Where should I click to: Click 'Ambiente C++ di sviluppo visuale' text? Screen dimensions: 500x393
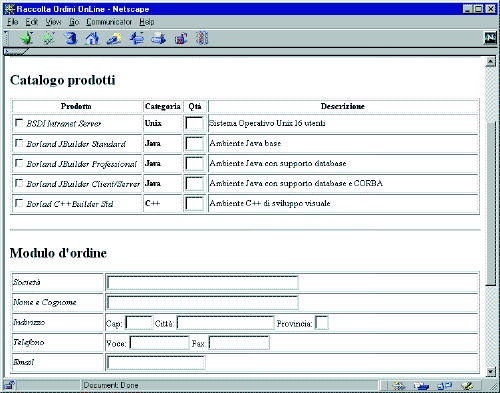pos(270,203)
